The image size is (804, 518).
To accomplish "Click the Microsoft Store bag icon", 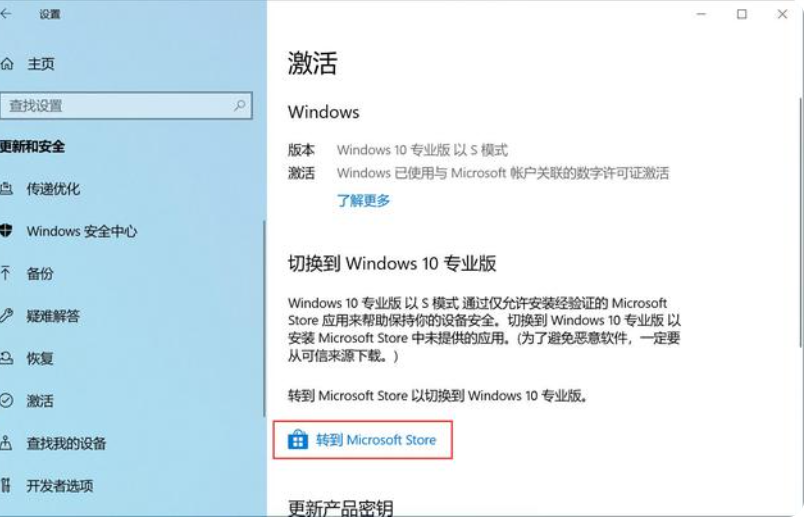I will click(x=298, y=440).
